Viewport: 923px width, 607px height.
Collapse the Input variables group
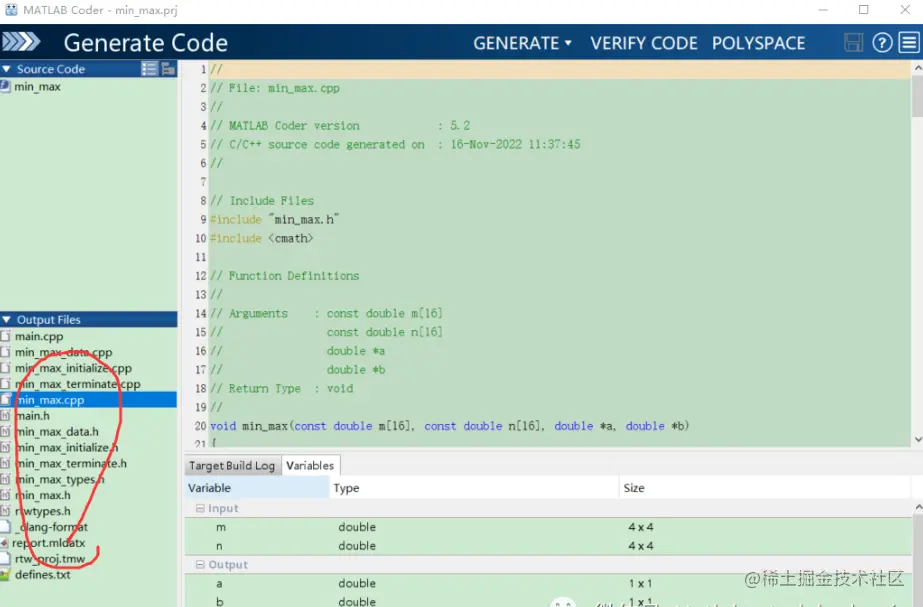tap(200, 508)
